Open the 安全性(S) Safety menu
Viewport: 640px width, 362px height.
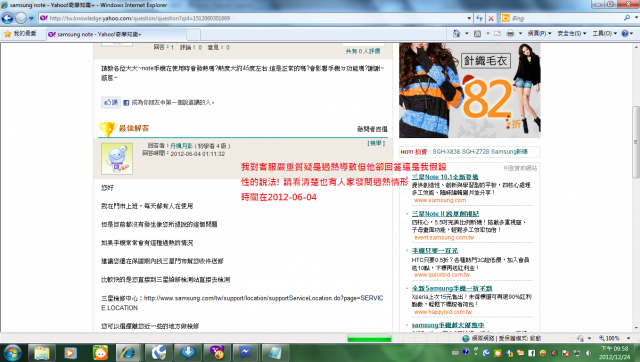tap(572, 33)
